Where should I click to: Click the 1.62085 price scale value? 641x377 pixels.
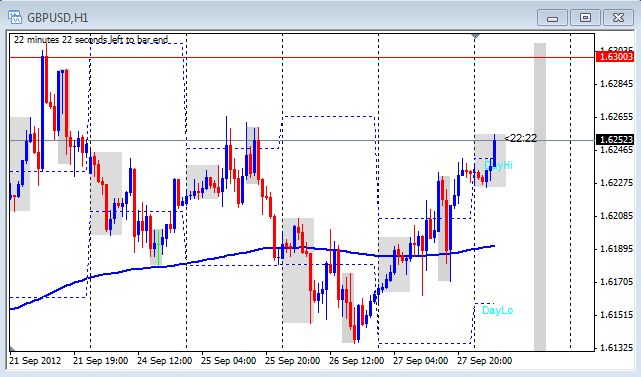coord(616,215)
